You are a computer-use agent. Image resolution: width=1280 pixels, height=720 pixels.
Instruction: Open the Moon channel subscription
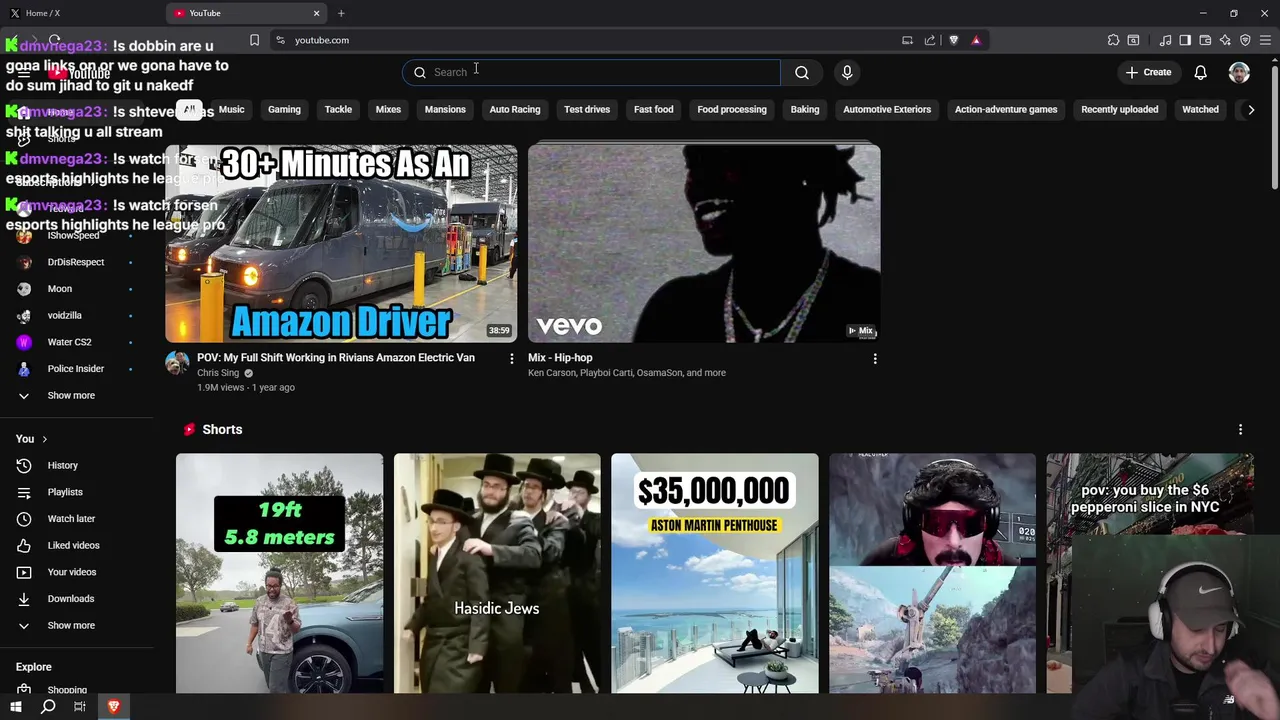pos(76,289)
